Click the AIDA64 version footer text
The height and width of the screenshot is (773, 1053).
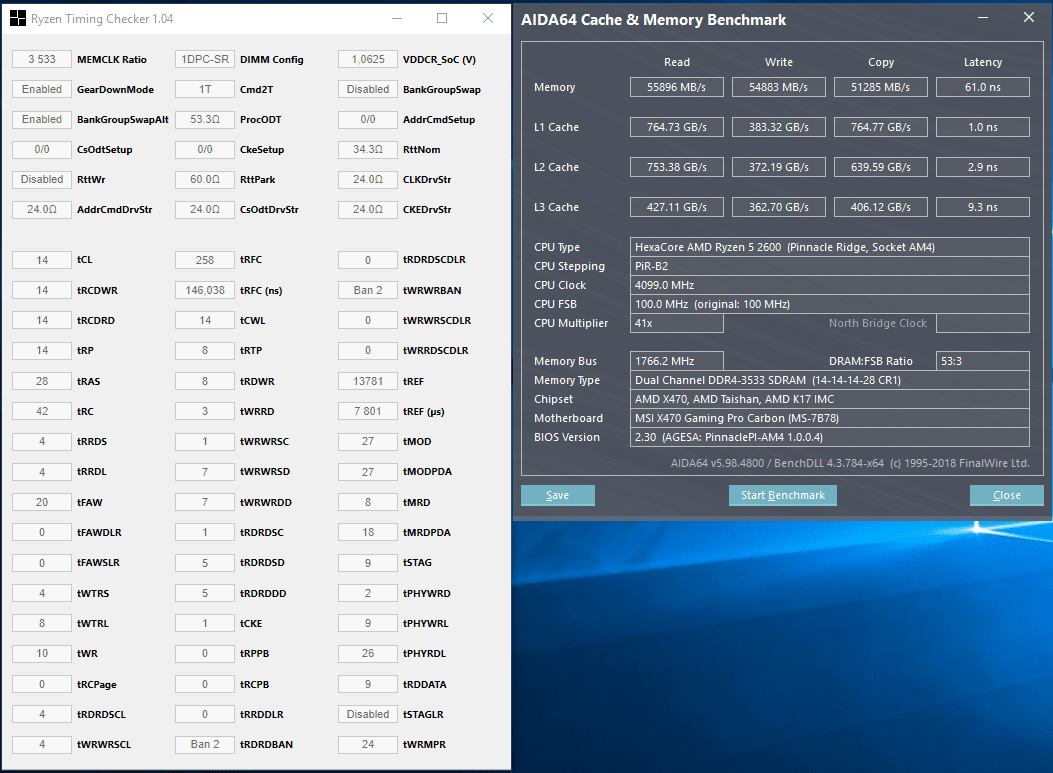(850, 463)
